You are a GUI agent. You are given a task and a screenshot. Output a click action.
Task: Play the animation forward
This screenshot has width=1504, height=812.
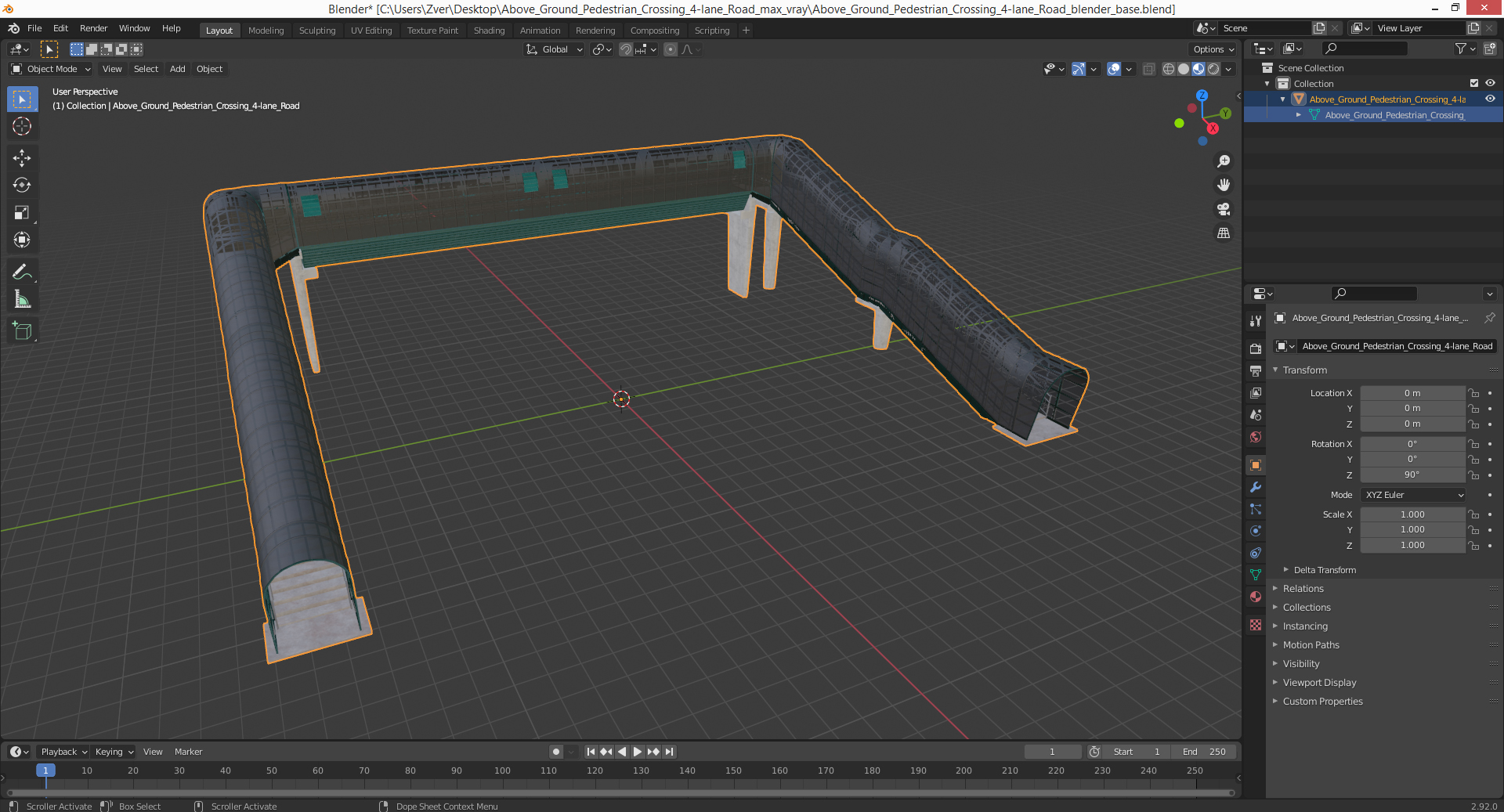click(638, 752)
